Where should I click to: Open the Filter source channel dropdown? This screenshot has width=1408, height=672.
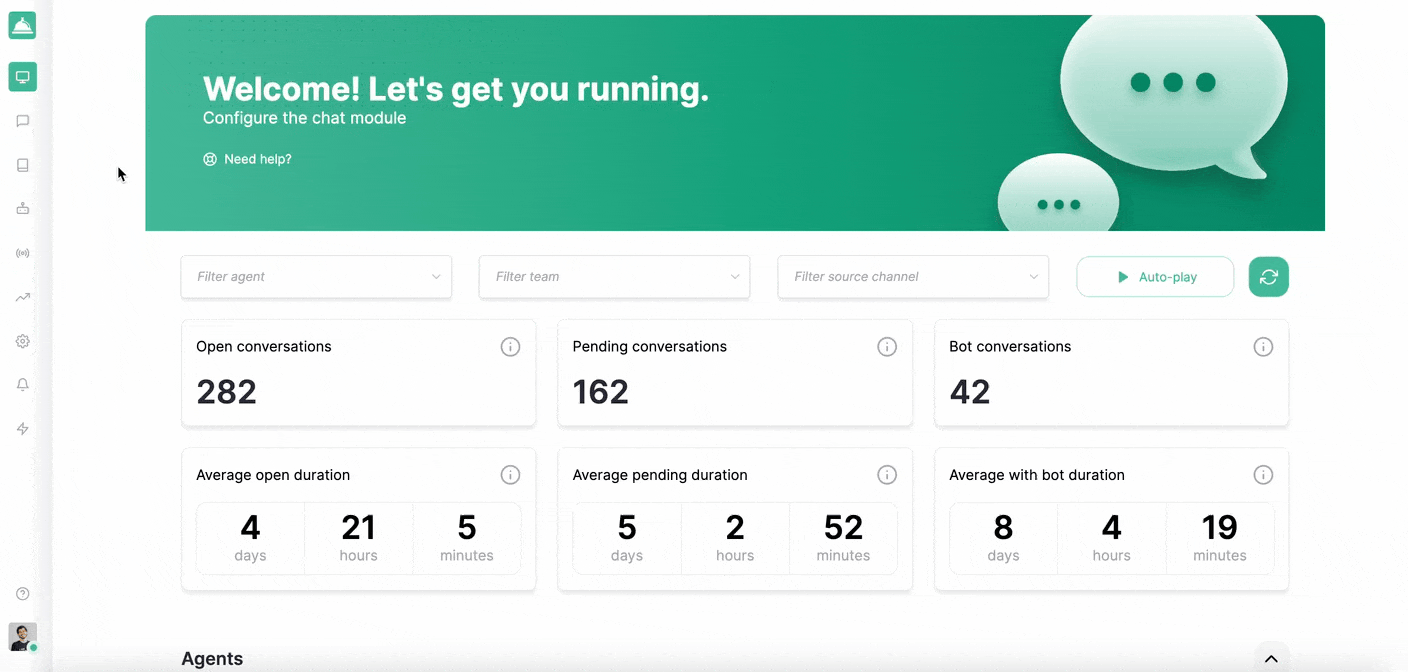click(x=913, y=277)
